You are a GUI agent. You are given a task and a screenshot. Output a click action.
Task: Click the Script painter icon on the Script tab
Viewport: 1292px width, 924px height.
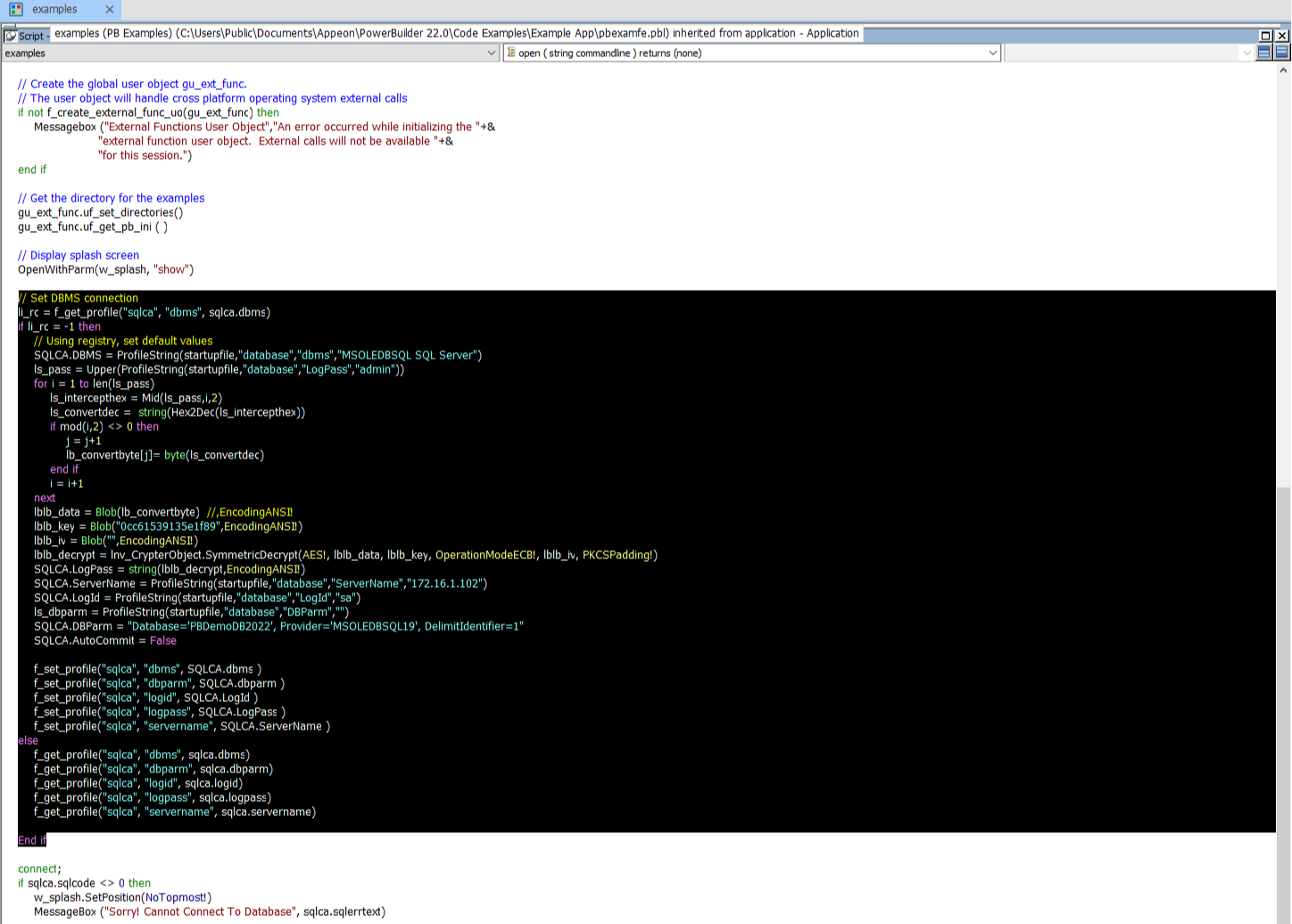pyautogui.click(x=12, y=36)
